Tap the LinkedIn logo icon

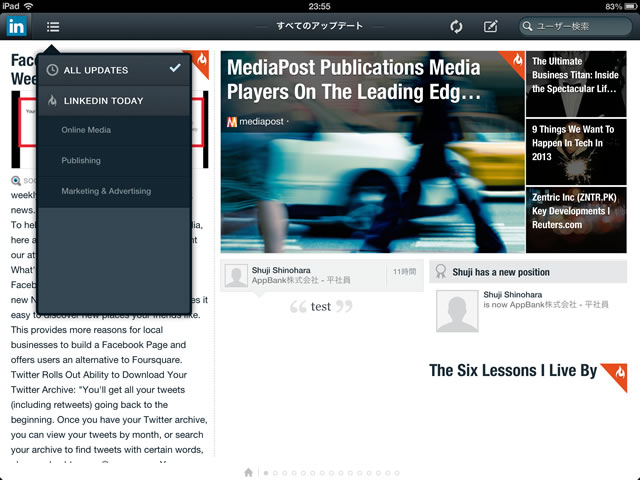click(16, 27)
